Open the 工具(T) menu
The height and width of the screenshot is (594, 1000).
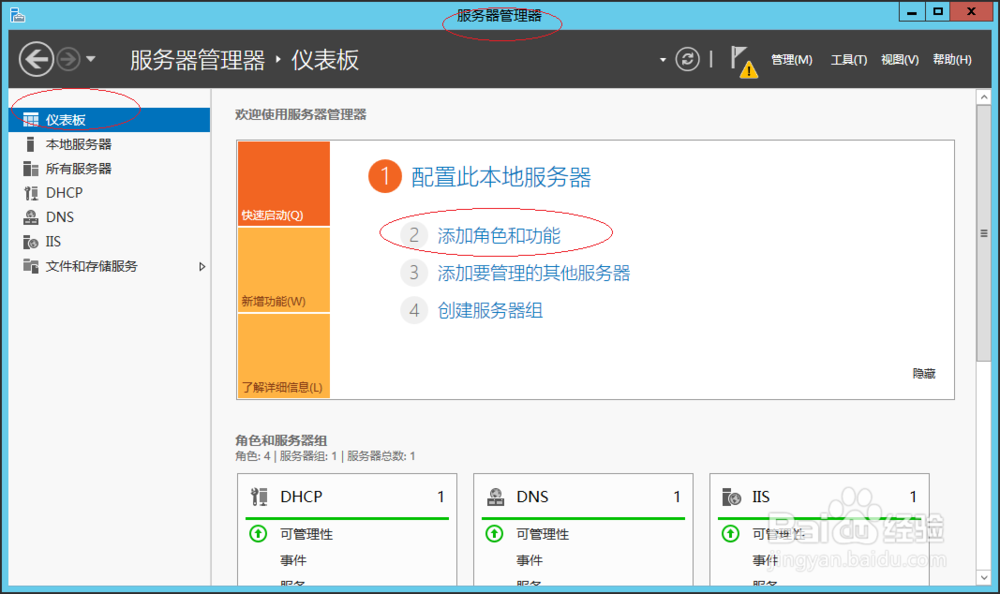848,60
